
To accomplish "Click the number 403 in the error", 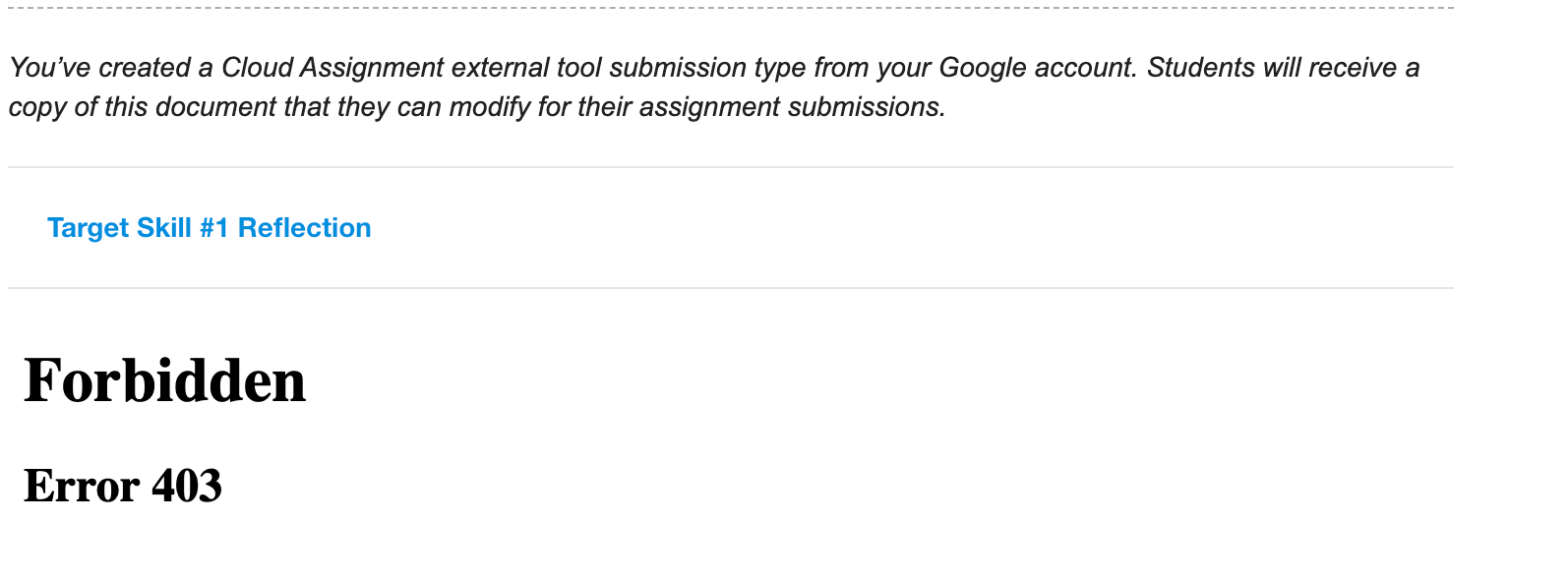I will point(187,486).
